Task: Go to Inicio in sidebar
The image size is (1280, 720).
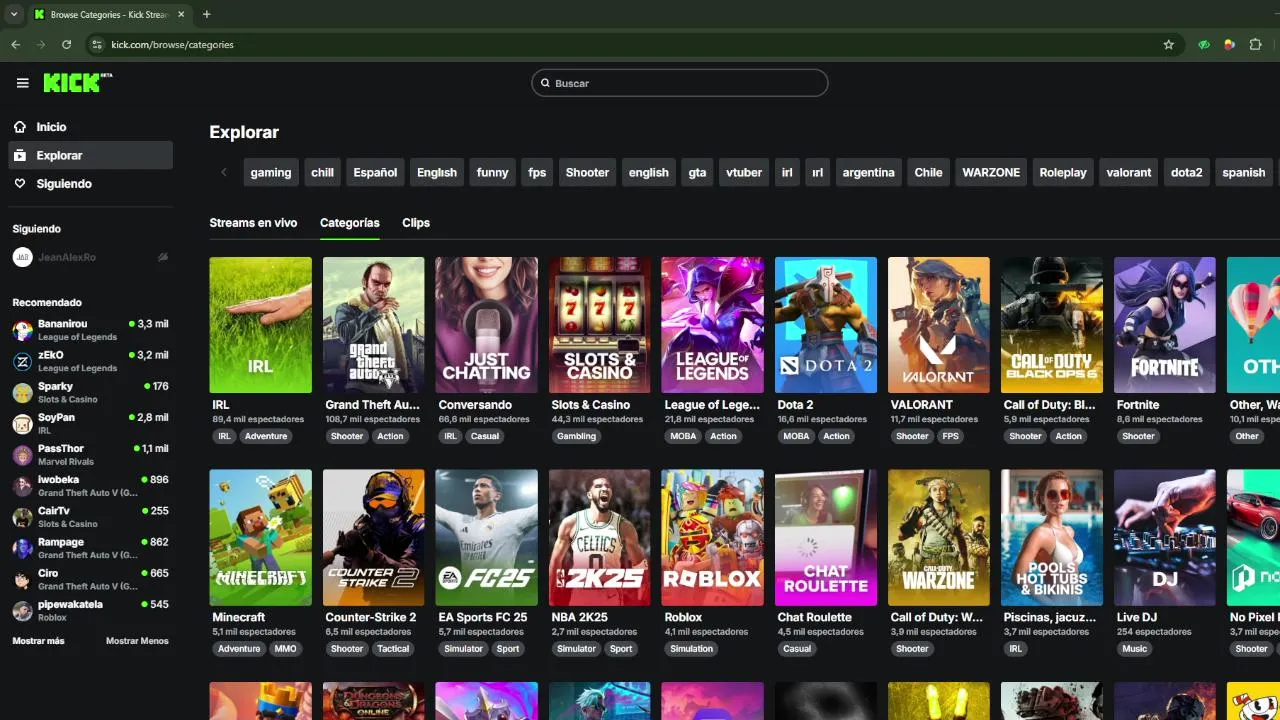Action: (x=90, y=127)
